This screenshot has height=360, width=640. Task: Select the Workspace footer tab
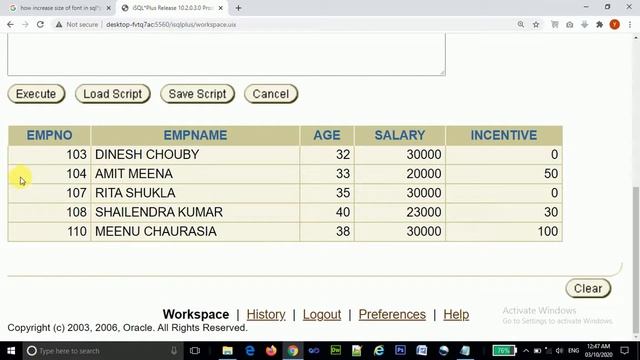[196, 314]
